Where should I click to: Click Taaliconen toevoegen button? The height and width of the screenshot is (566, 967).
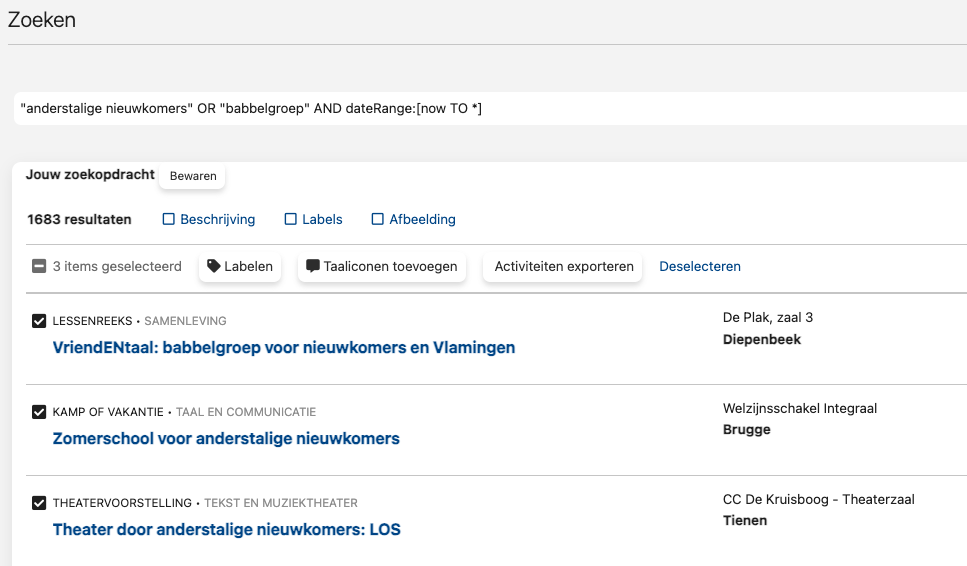point(382,267)
